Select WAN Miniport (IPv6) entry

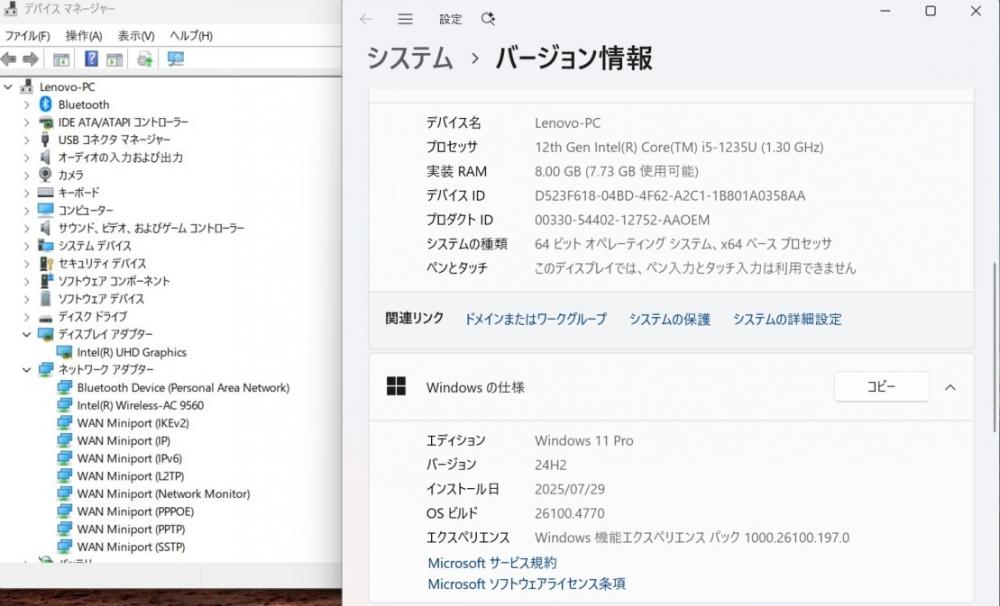tap(129, 458)
